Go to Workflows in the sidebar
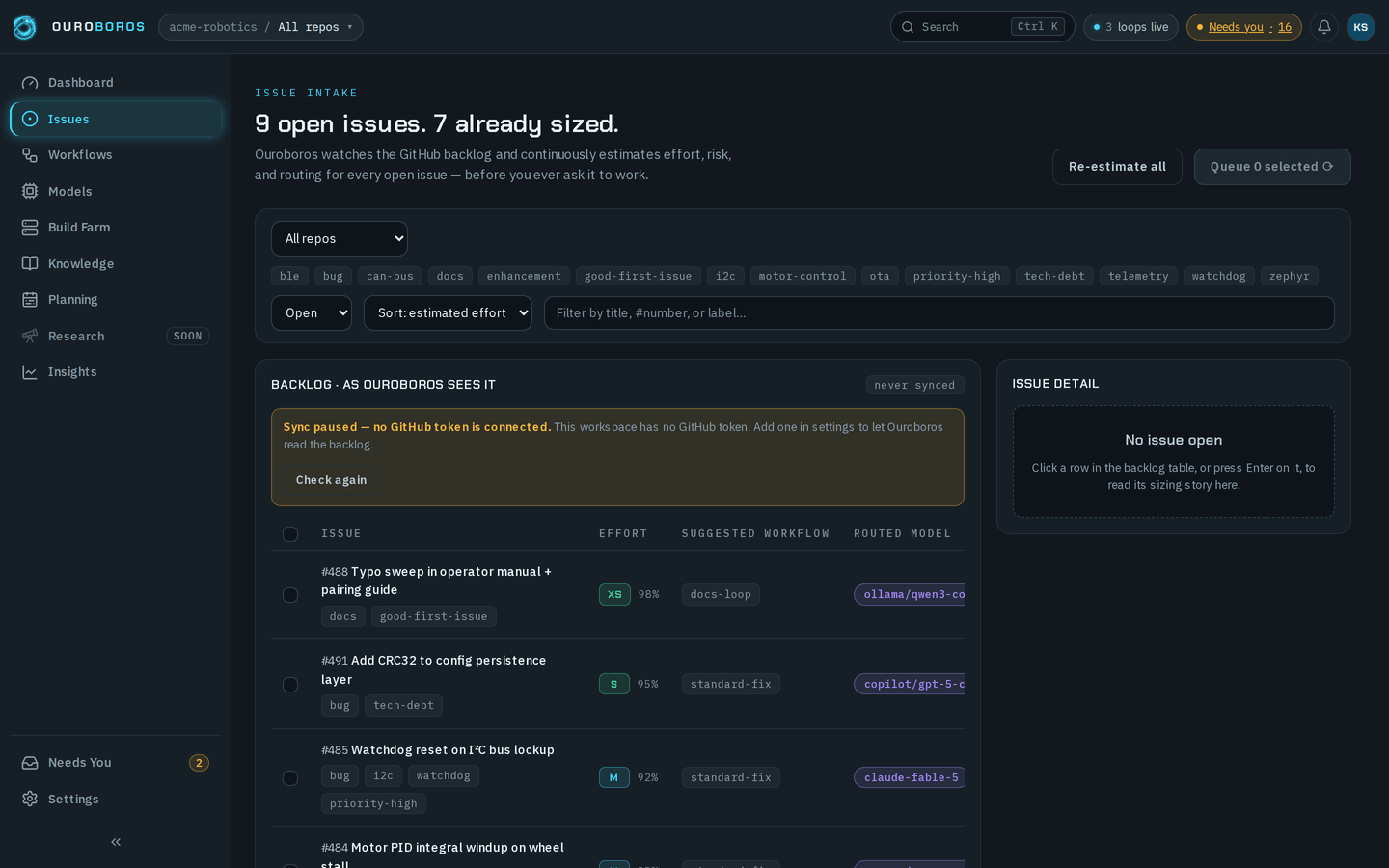 point(116,155)
